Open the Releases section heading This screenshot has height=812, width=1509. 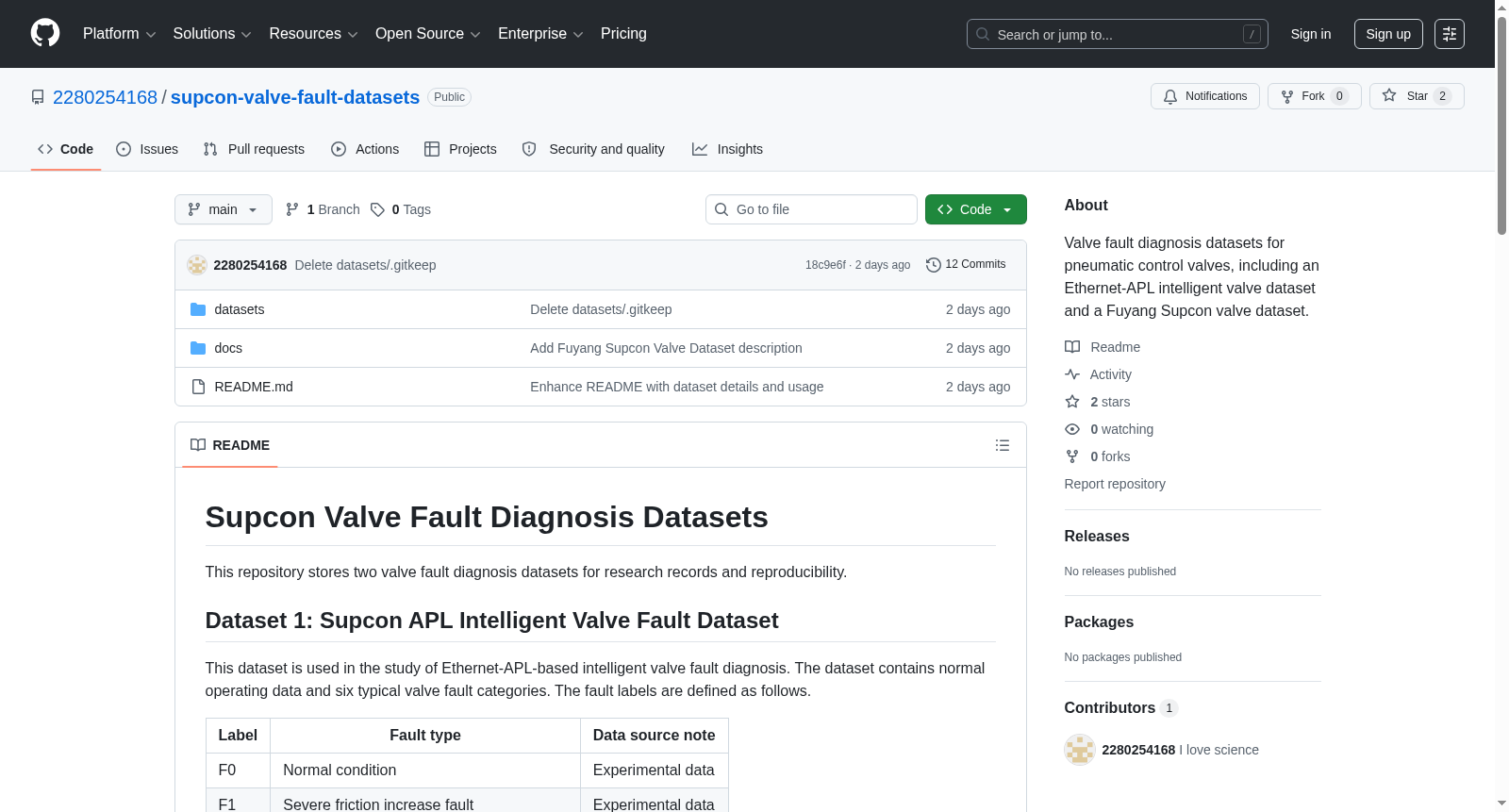tap(1097, 536)
